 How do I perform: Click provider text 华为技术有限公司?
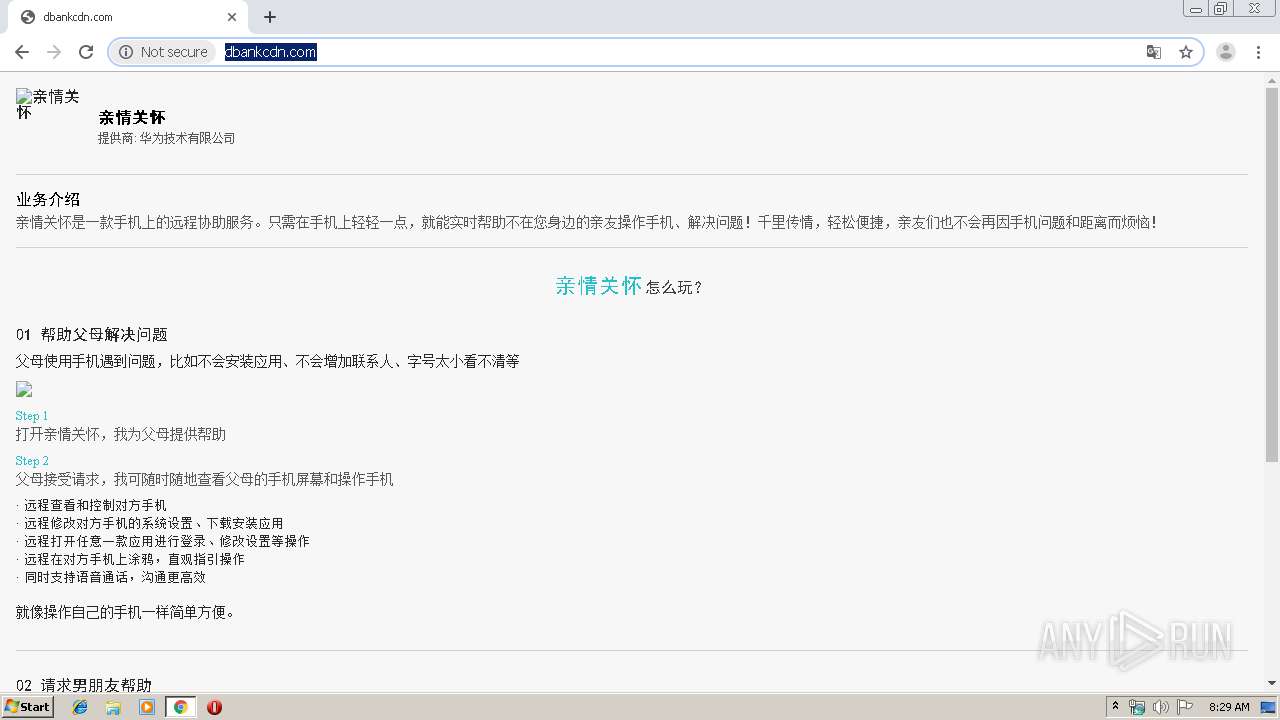[187, 138]
